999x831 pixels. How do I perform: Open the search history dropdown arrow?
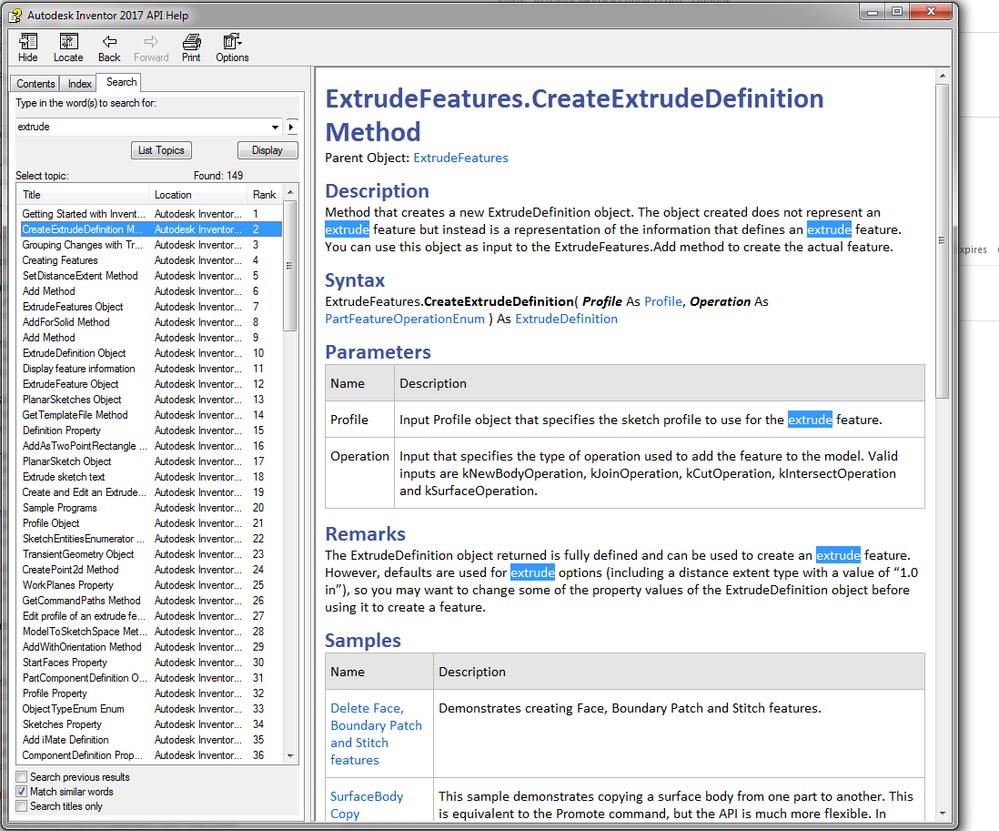pos(275,127)
